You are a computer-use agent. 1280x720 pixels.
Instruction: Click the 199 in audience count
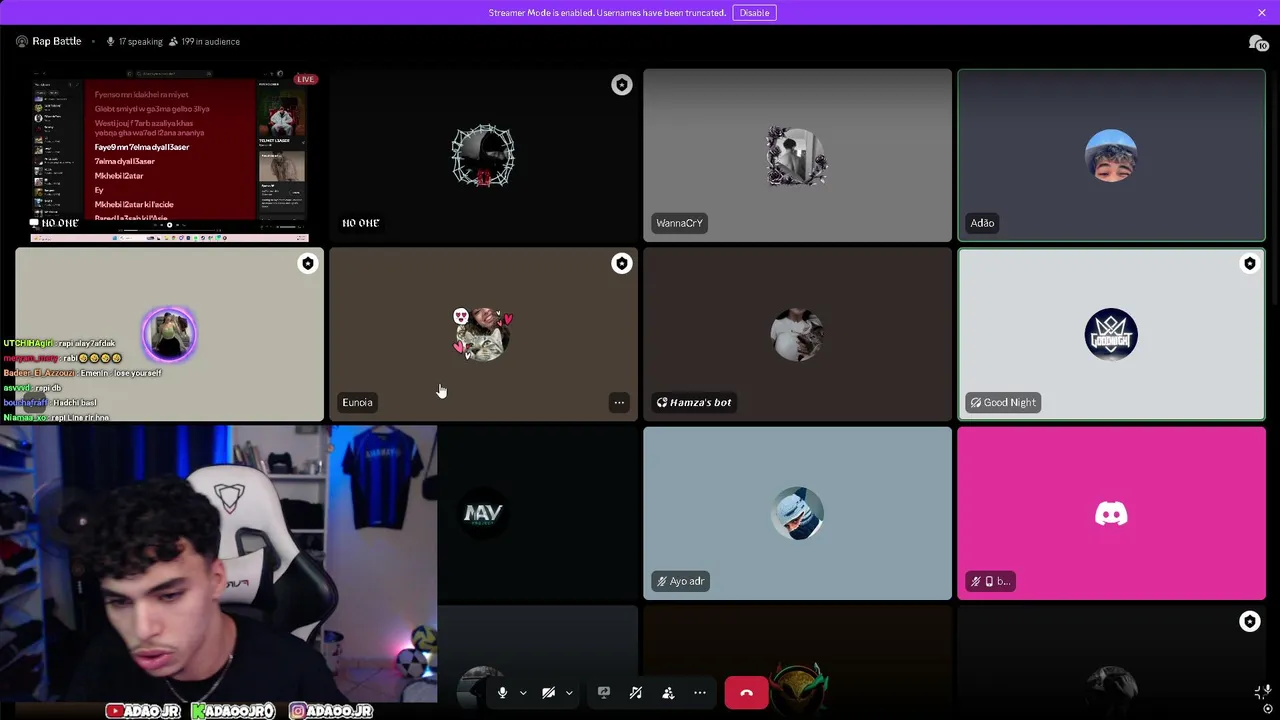(x=204, y=41)
